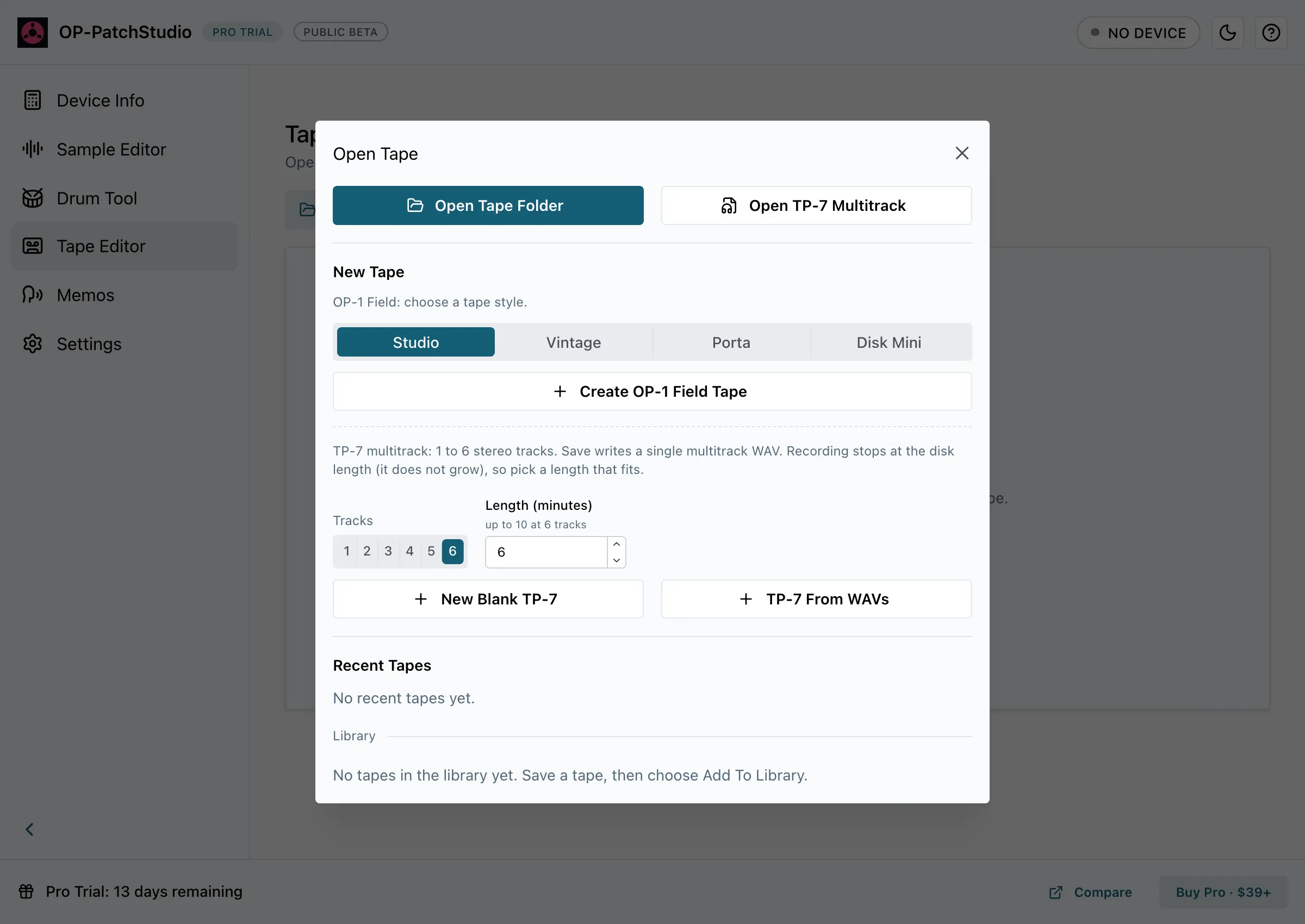This screenshot has width=1305, height=924.
Task: Click the Tape Editor cassette icon
Action: (x=33, y=246)
